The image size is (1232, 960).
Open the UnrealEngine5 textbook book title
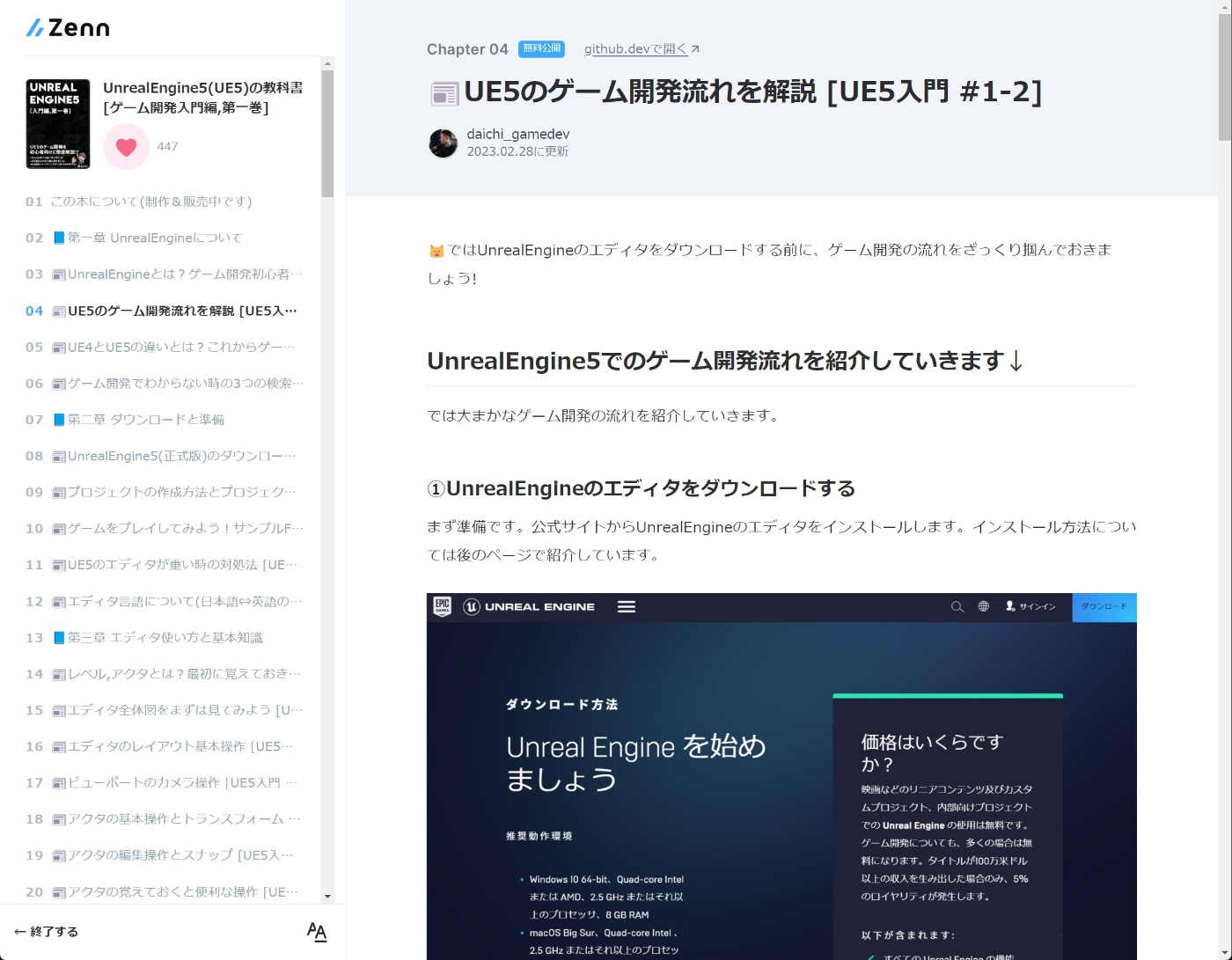(x=203, y=98)
